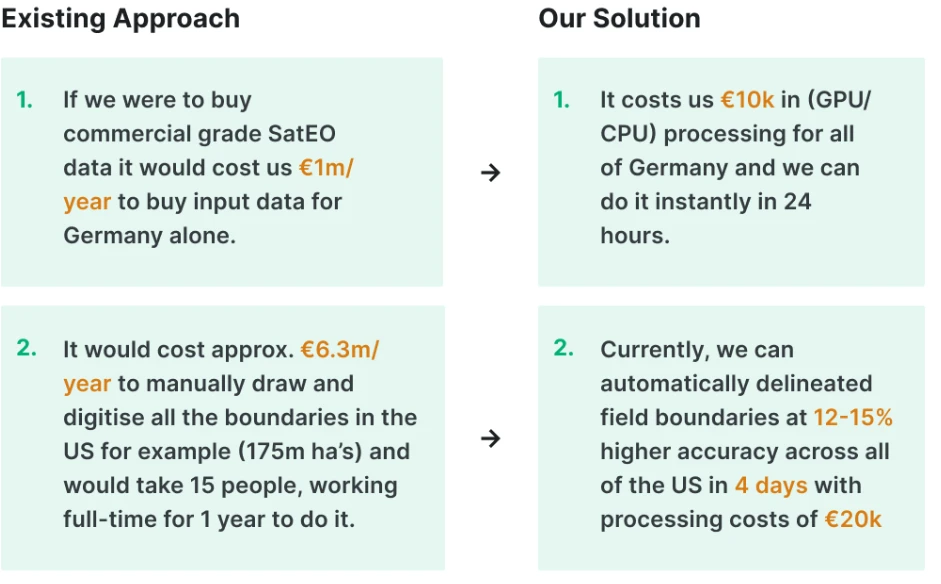This screenshot has width=941, height=584.
Task: Click the arrow between the second row cards
Action: point(490,439)
